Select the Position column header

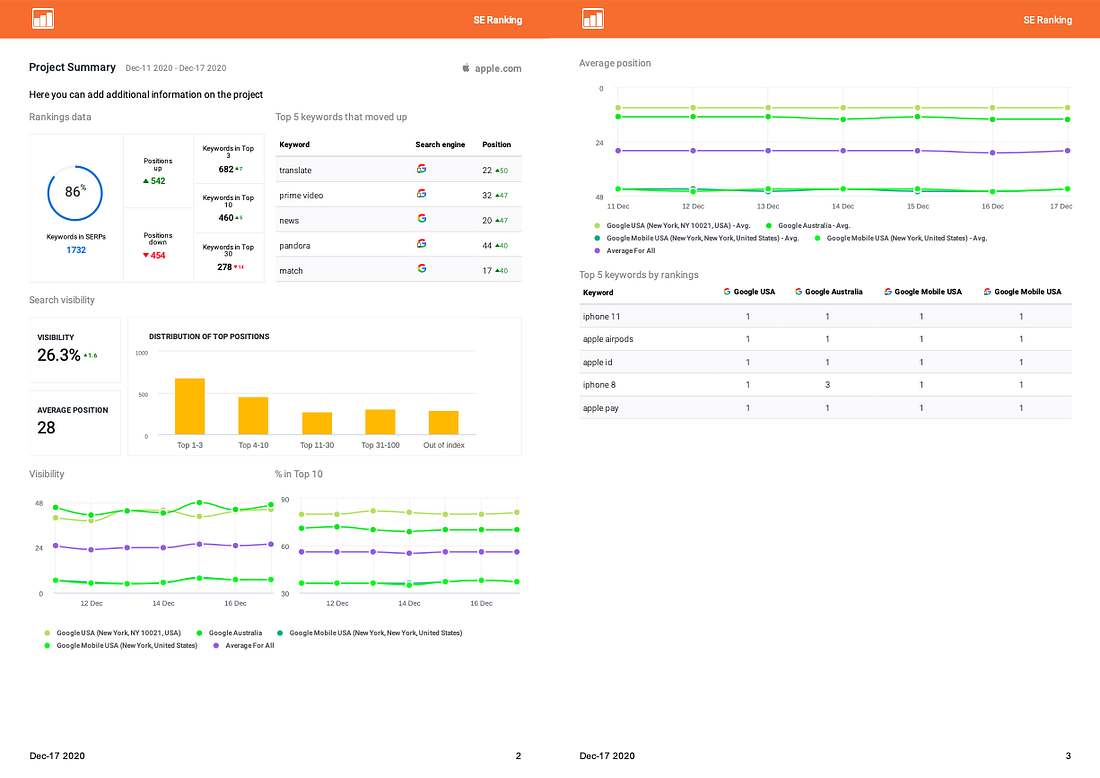tap(496, 145)
